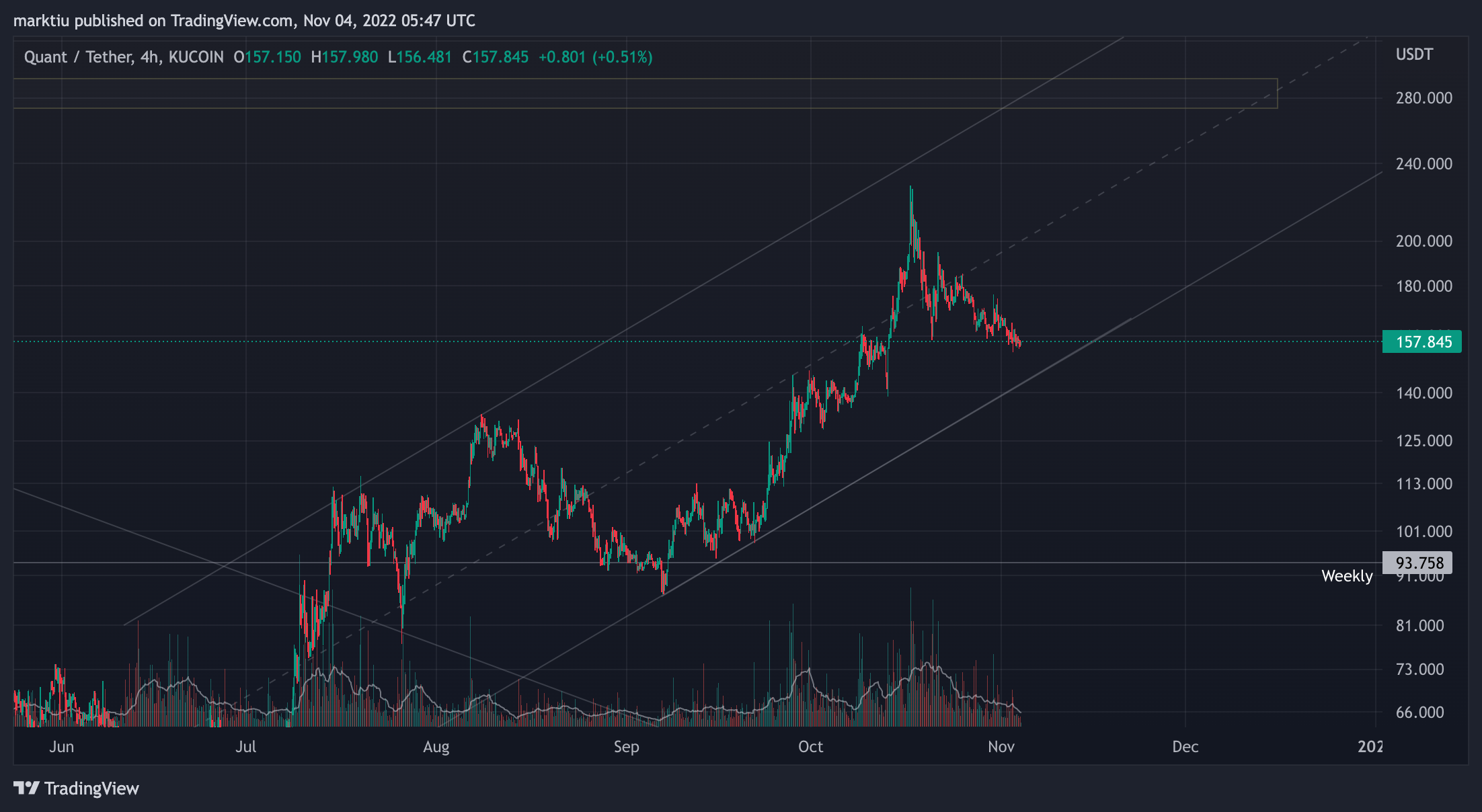Click the close value C157.845
The image size is (1482, 812).
coord(496,57)
